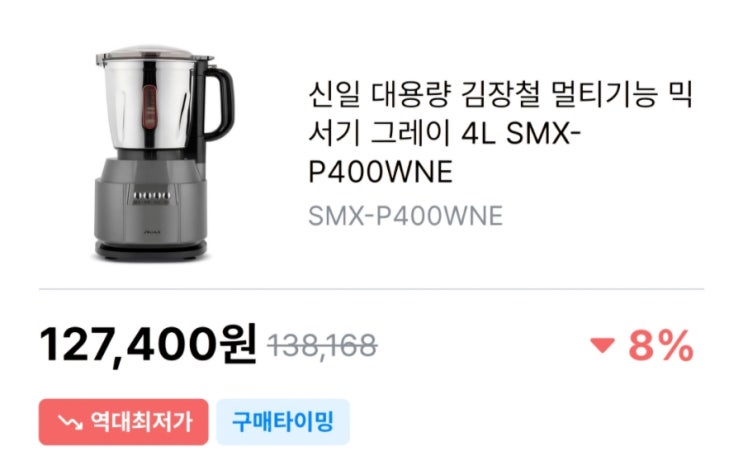Viewport: 743px width, 461px height.
Task: Click the red downward triangle price-drop icon
Action: (602, 345)
